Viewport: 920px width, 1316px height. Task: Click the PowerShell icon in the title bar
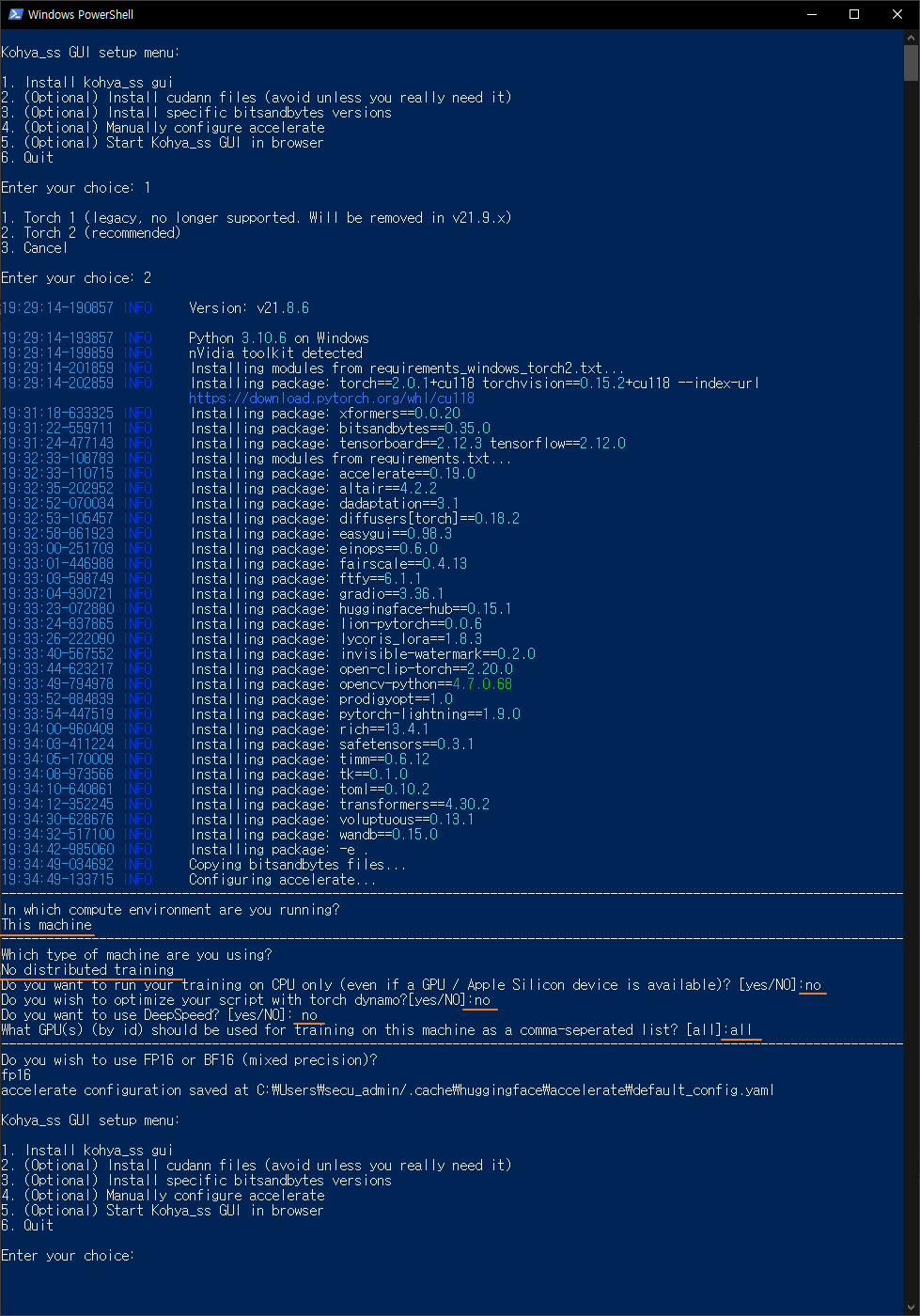[15, 14]
